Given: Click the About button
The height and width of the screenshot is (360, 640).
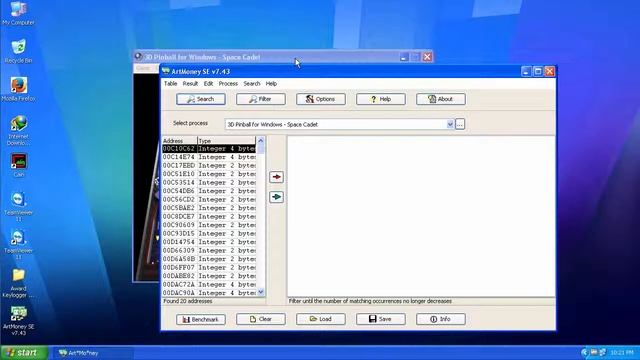Looking at the screenshot, I should 441,99.
